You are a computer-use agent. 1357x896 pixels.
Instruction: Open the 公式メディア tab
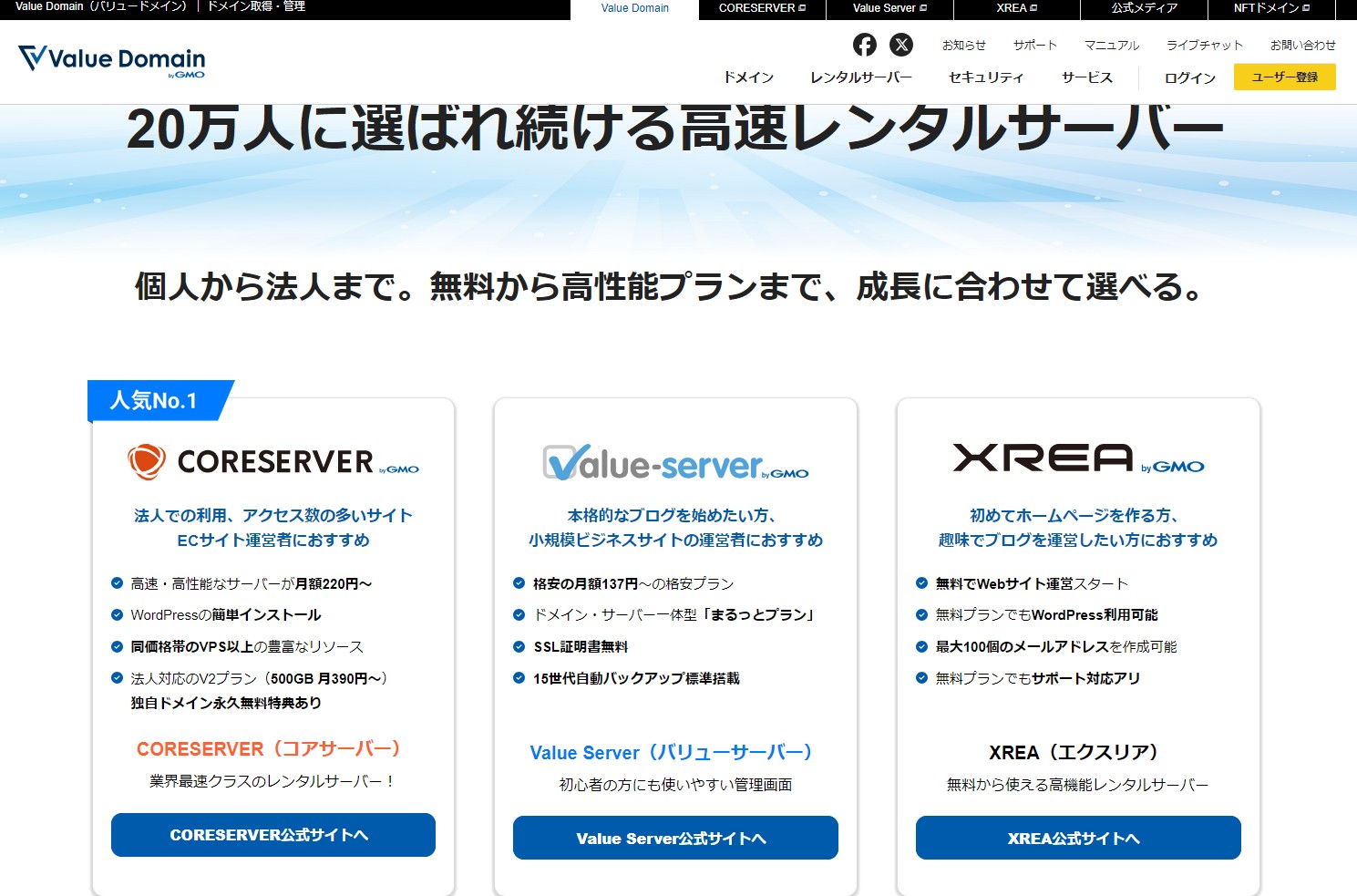pyautogui.click(x=1142, y=8)
